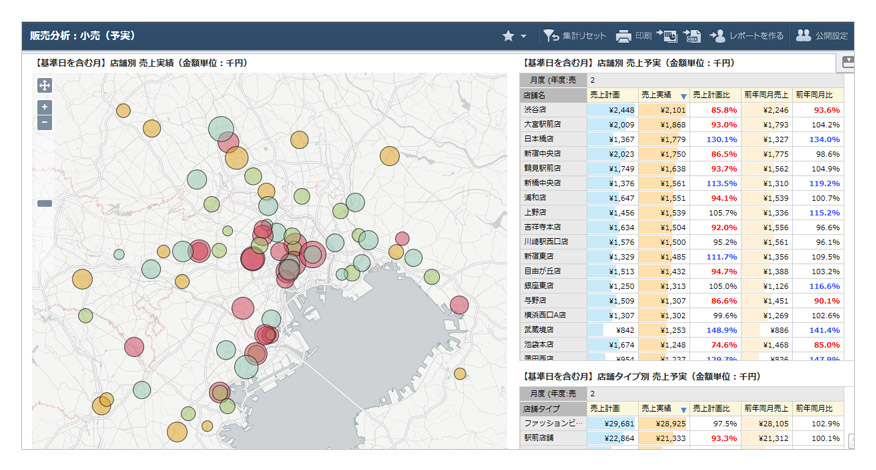Zoom out with the map minus button
The image size is (876, 470).
coord(44,122)
